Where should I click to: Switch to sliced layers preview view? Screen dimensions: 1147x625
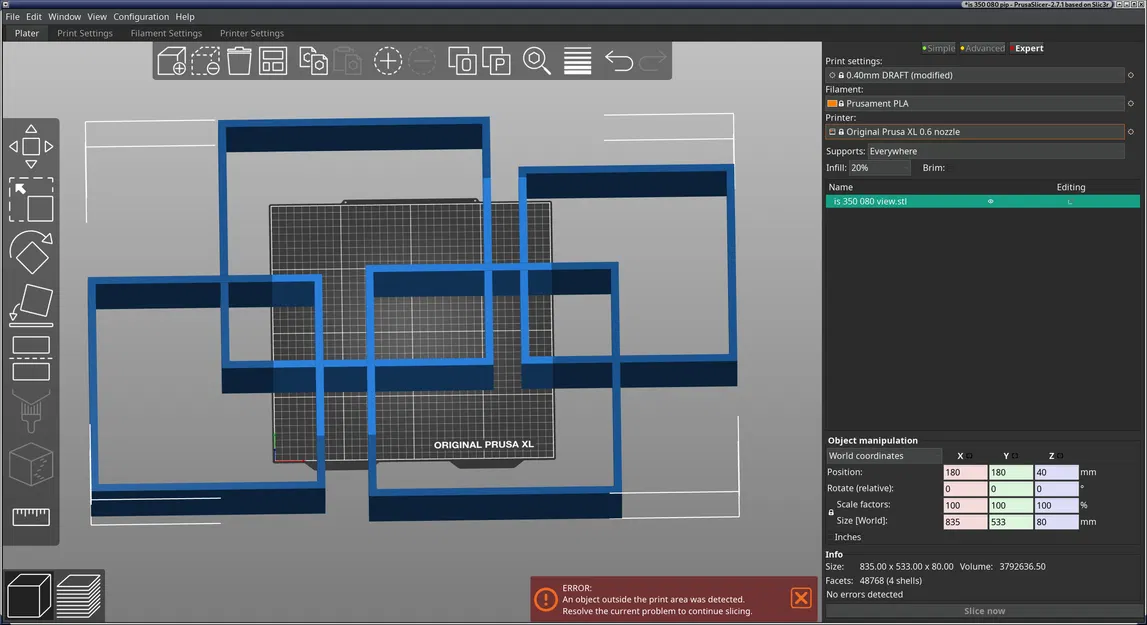click(x=78, y=596)
